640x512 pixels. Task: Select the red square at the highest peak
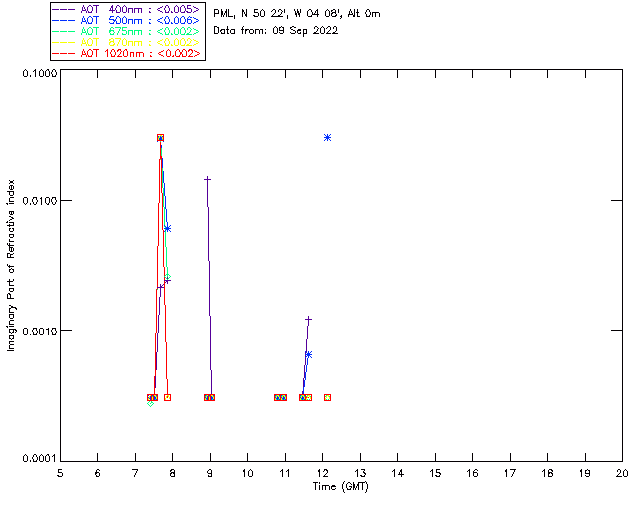160,138
